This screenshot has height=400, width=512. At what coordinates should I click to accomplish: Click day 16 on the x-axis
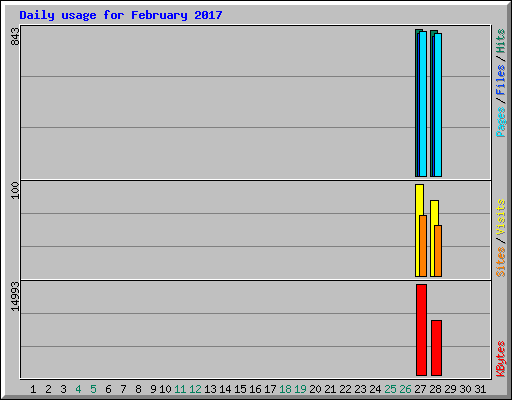(x=255, y=389)
